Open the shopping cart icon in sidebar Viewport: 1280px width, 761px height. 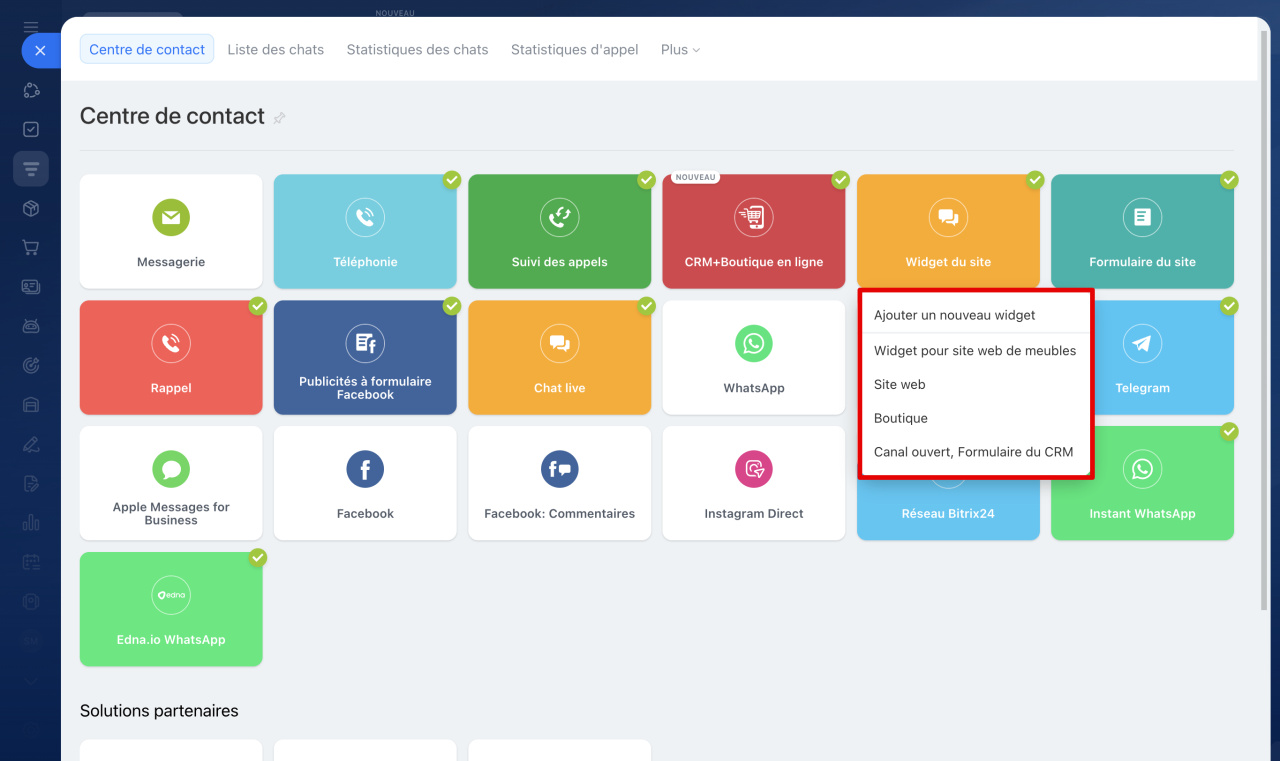(x=31, y=247)
